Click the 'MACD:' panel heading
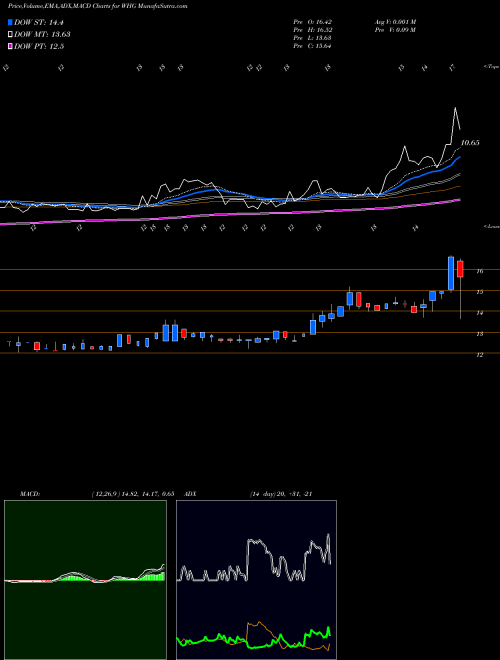Screen dimensions: 500x660 point(29,494)
